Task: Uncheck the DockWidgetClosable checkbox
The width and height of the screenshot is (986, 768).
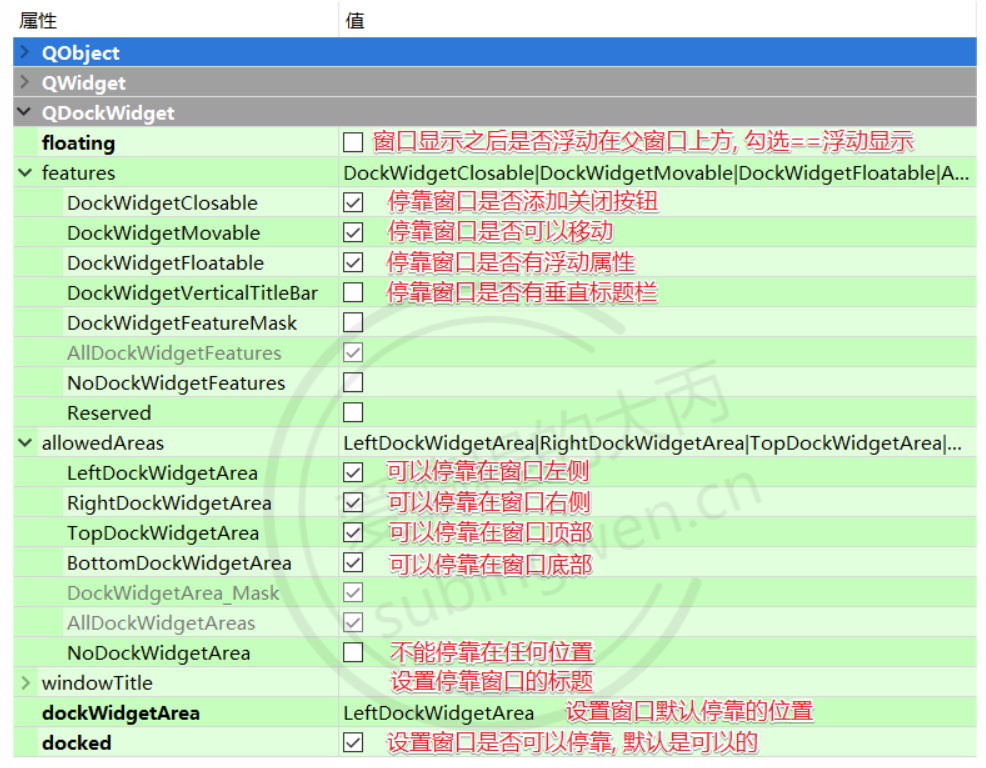Action: click(x=353, y=203)
